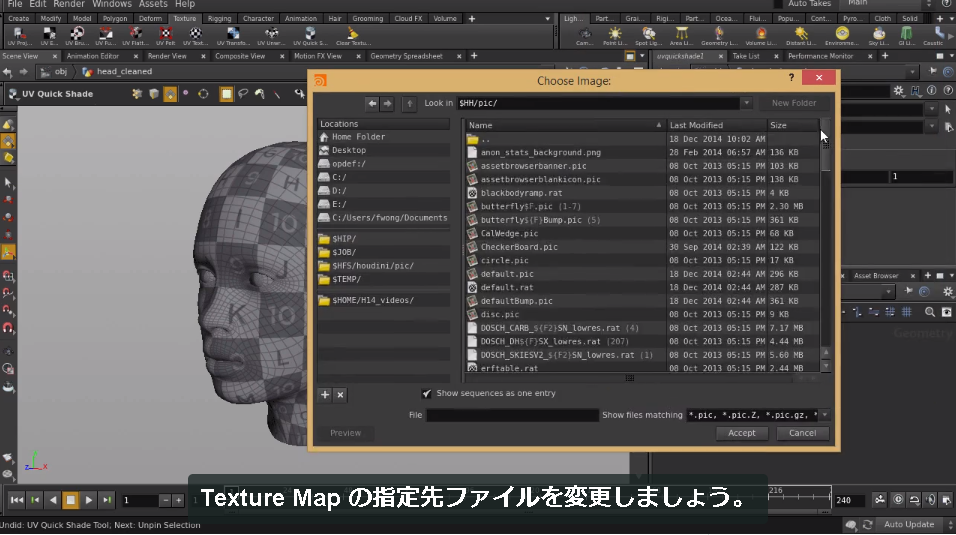Remove a location with the x icon
Viewport: 956px width, 535px height.
pos(340,395)
